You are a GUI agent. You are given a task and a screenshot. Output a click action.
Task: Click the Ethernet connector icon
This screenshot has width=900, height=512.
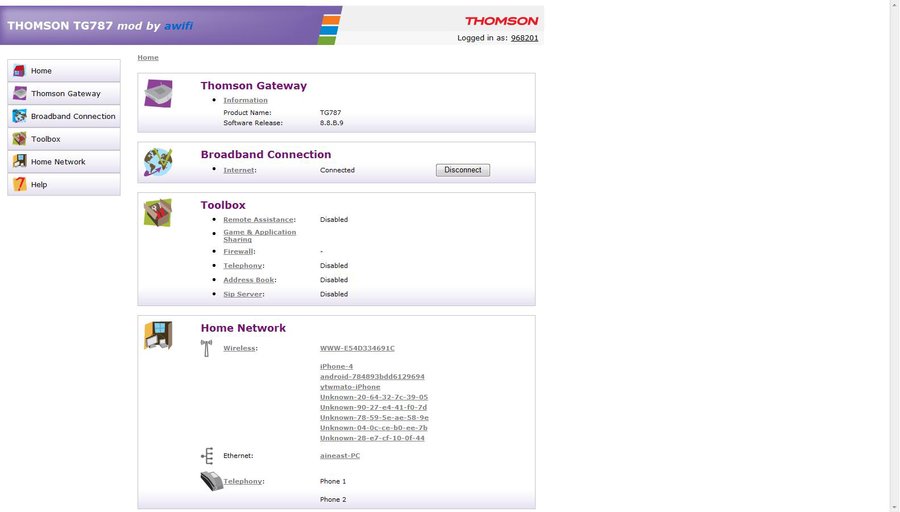coord(207,456)
